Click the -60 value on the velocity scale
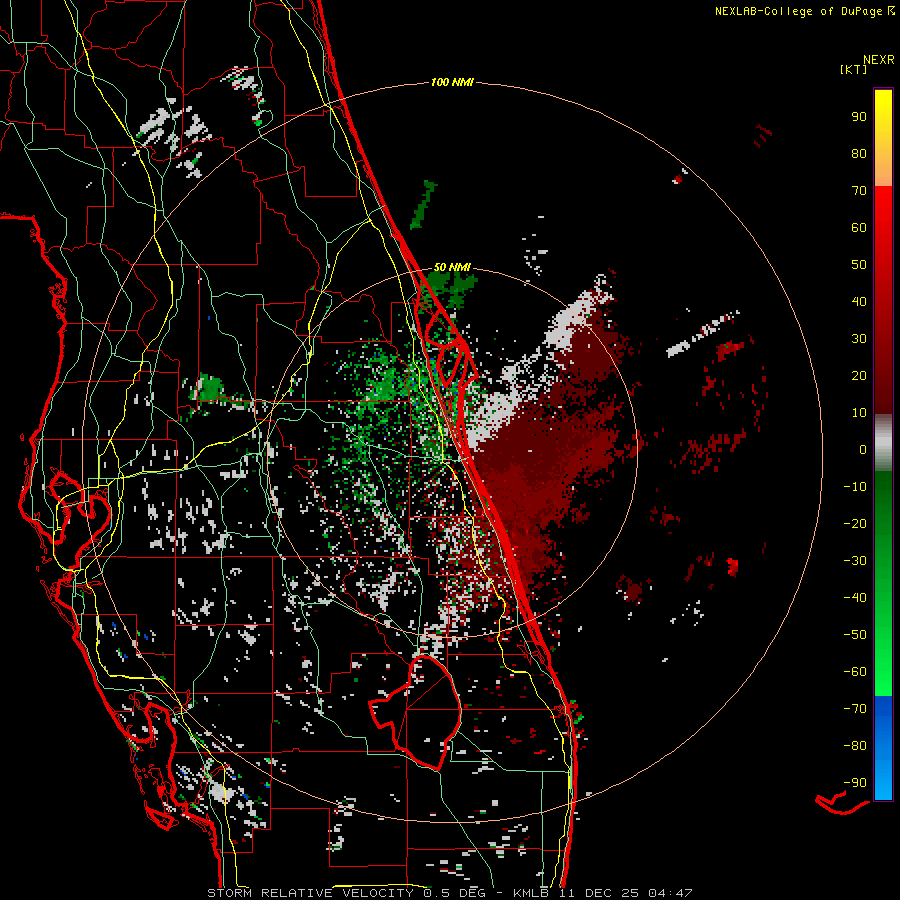900x900 pixels. click(x=855, y=672)
